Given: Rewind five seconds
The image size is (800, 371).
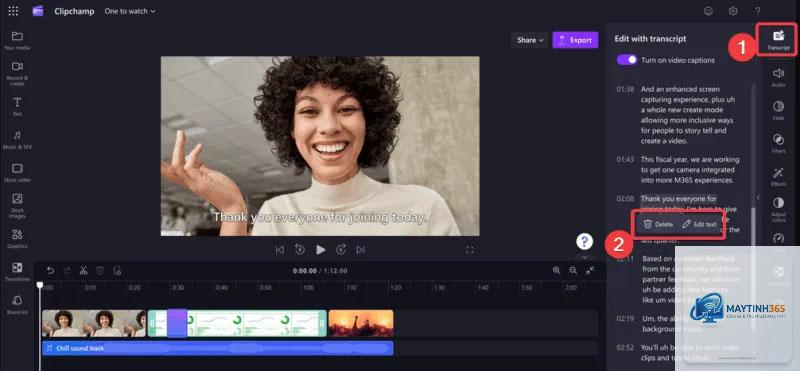Looking at the screenshot, I should tap(300, 250).
